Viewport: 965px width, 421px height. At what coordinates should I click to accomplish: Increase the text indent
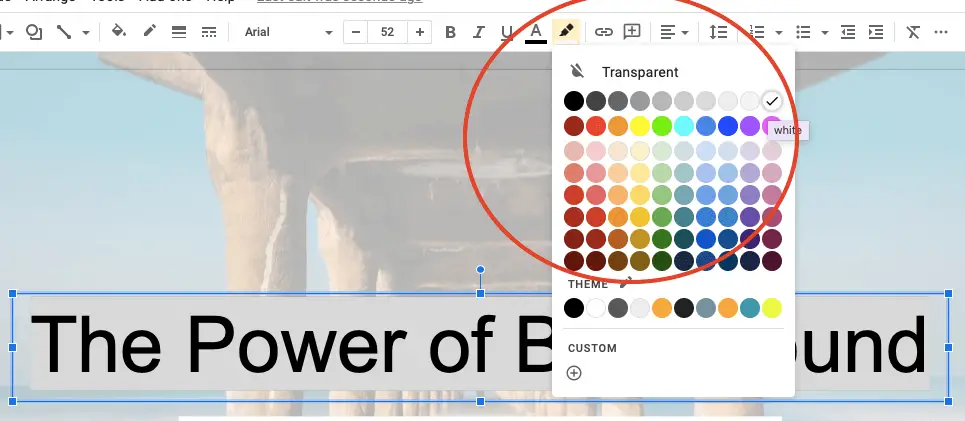pos(876,32)
